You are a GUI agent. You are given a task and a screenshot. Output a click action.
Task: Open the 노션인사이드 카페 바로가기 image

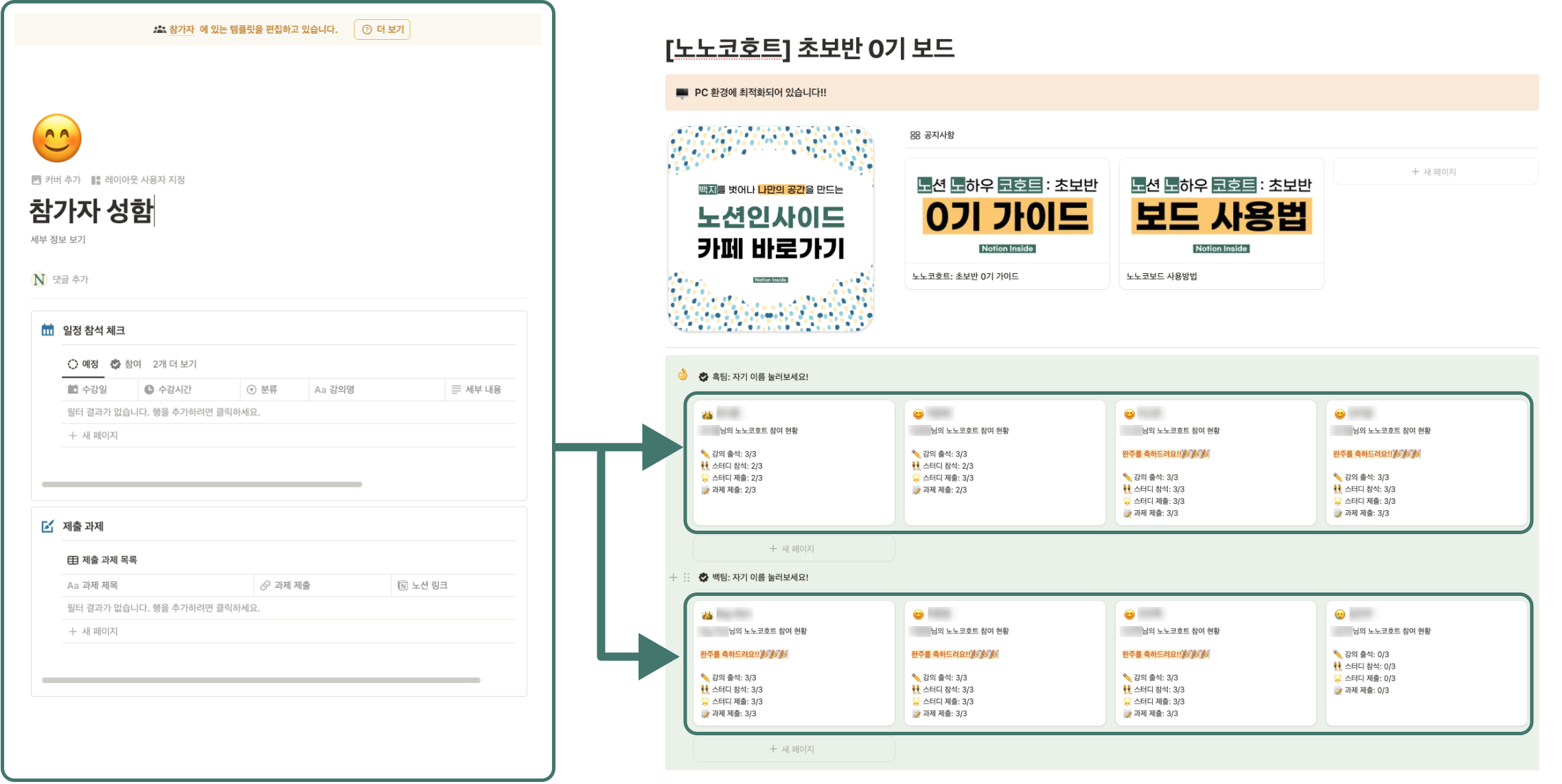point(770,229)
